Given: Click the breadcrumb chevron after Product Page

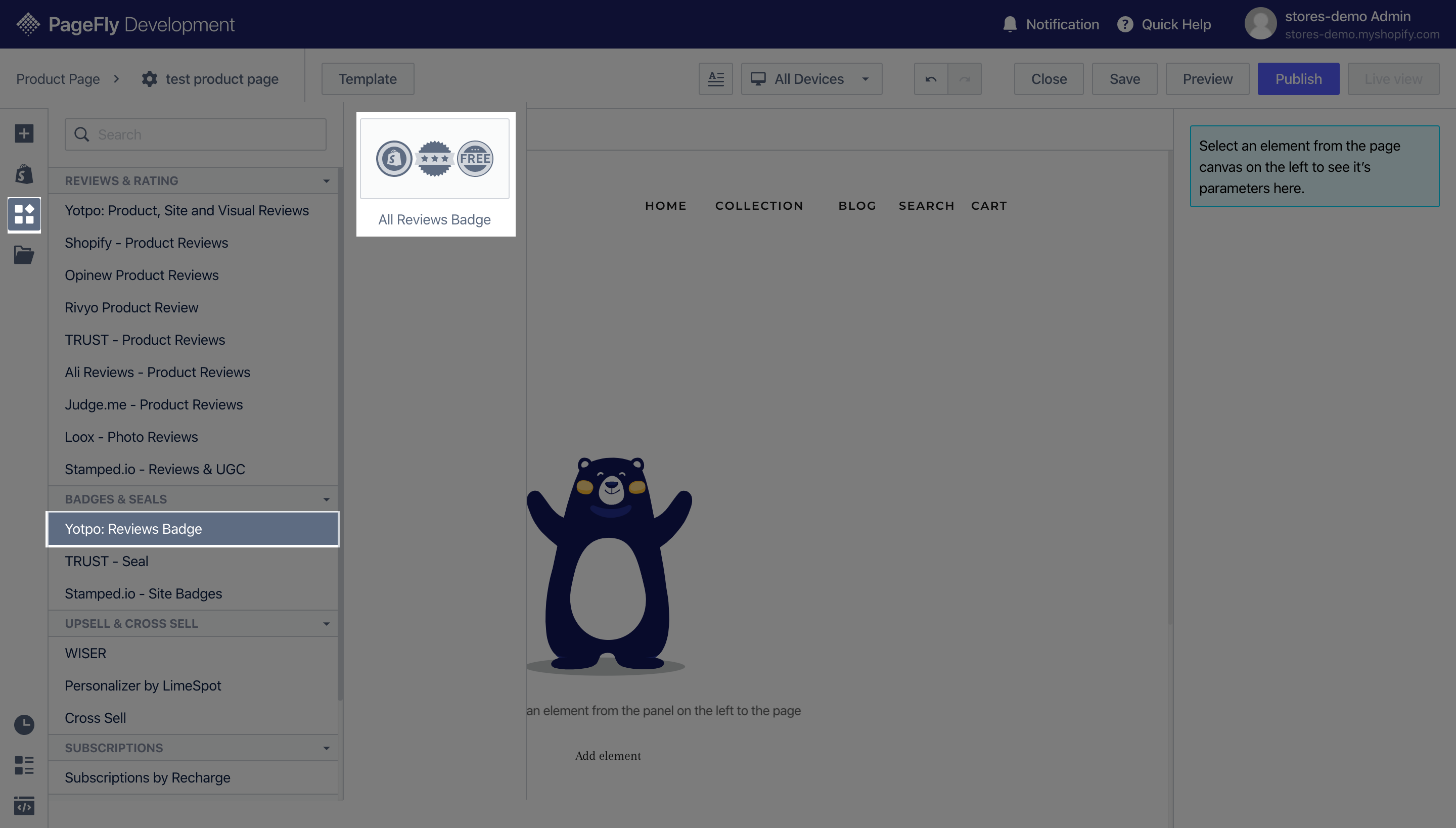Looking at the screenshot, I should 117,78.
